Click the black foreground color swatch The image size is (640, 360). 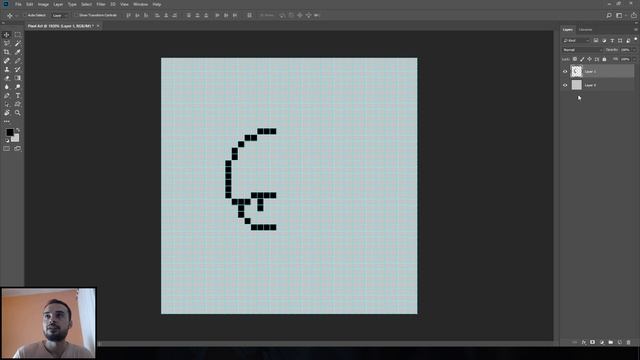click(x=9, y=132)
